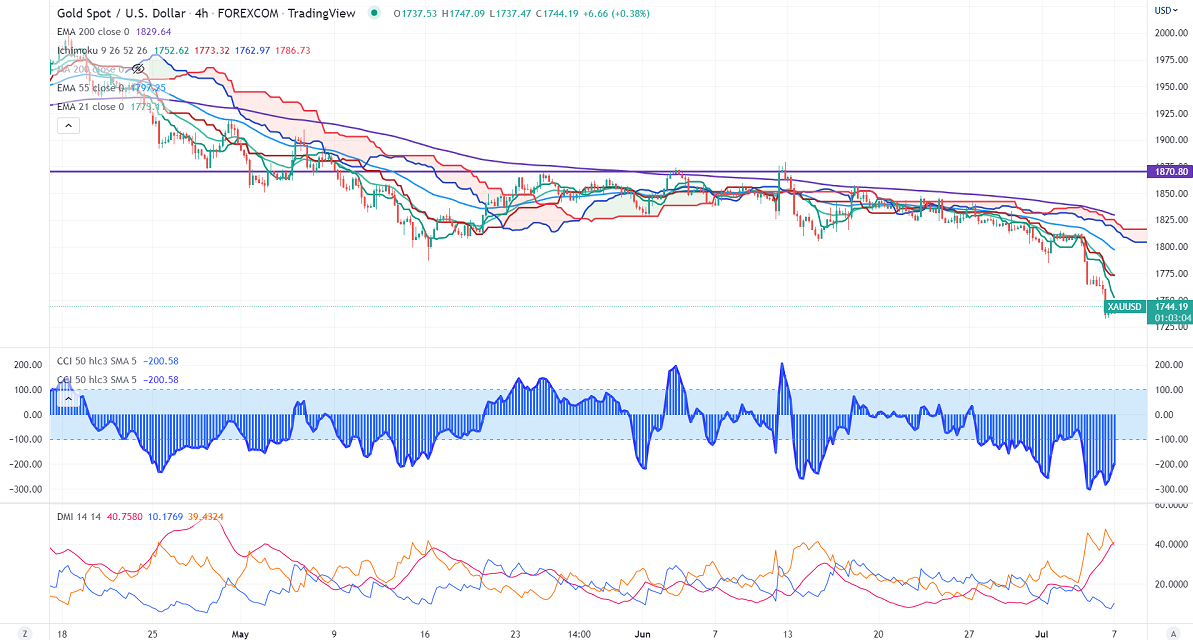
Task: Click the low price L1737.47 value
Action: pos(511,13)
